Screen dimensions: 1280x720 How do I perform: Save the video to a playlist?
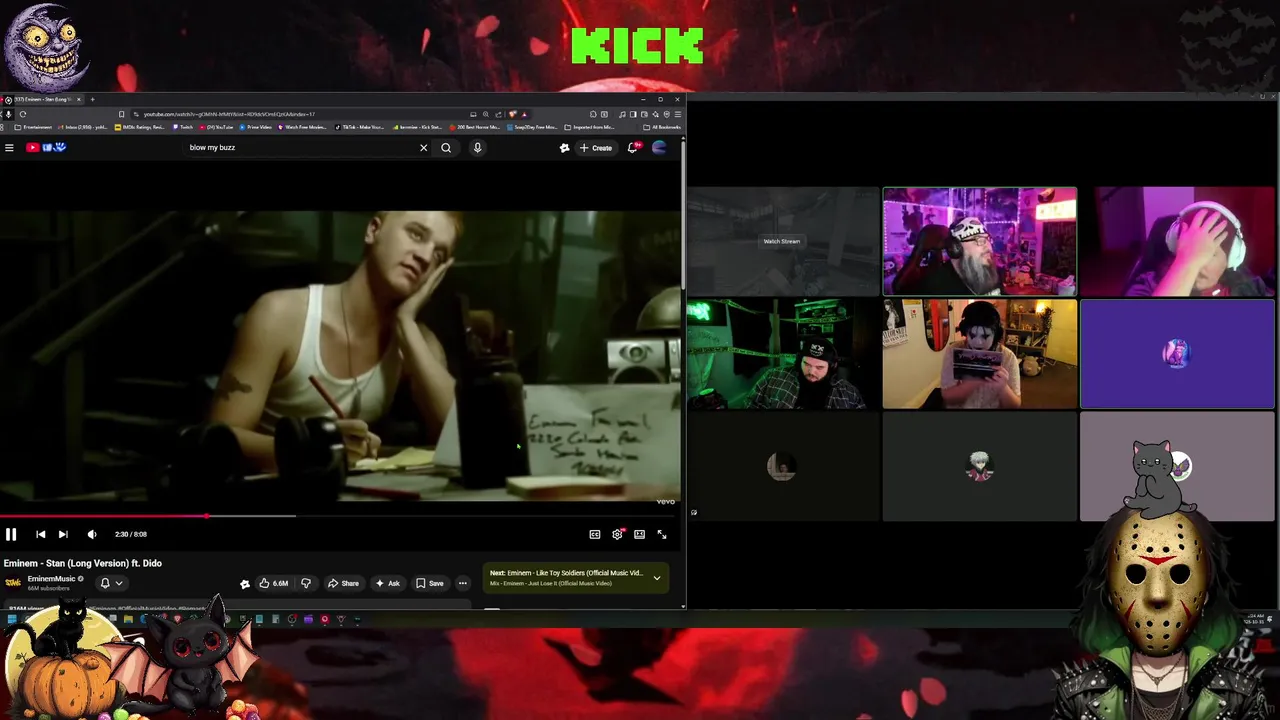click(430, 583)
